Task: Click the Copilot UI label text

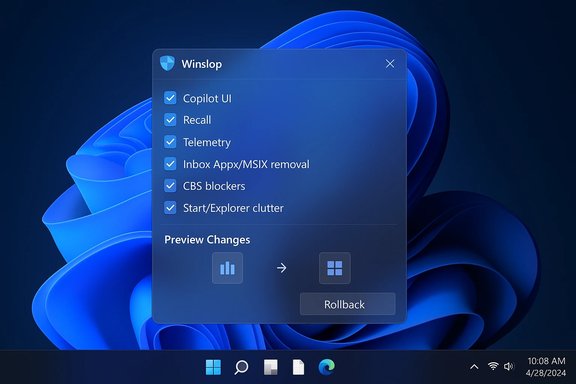Action: click(207, 98)
